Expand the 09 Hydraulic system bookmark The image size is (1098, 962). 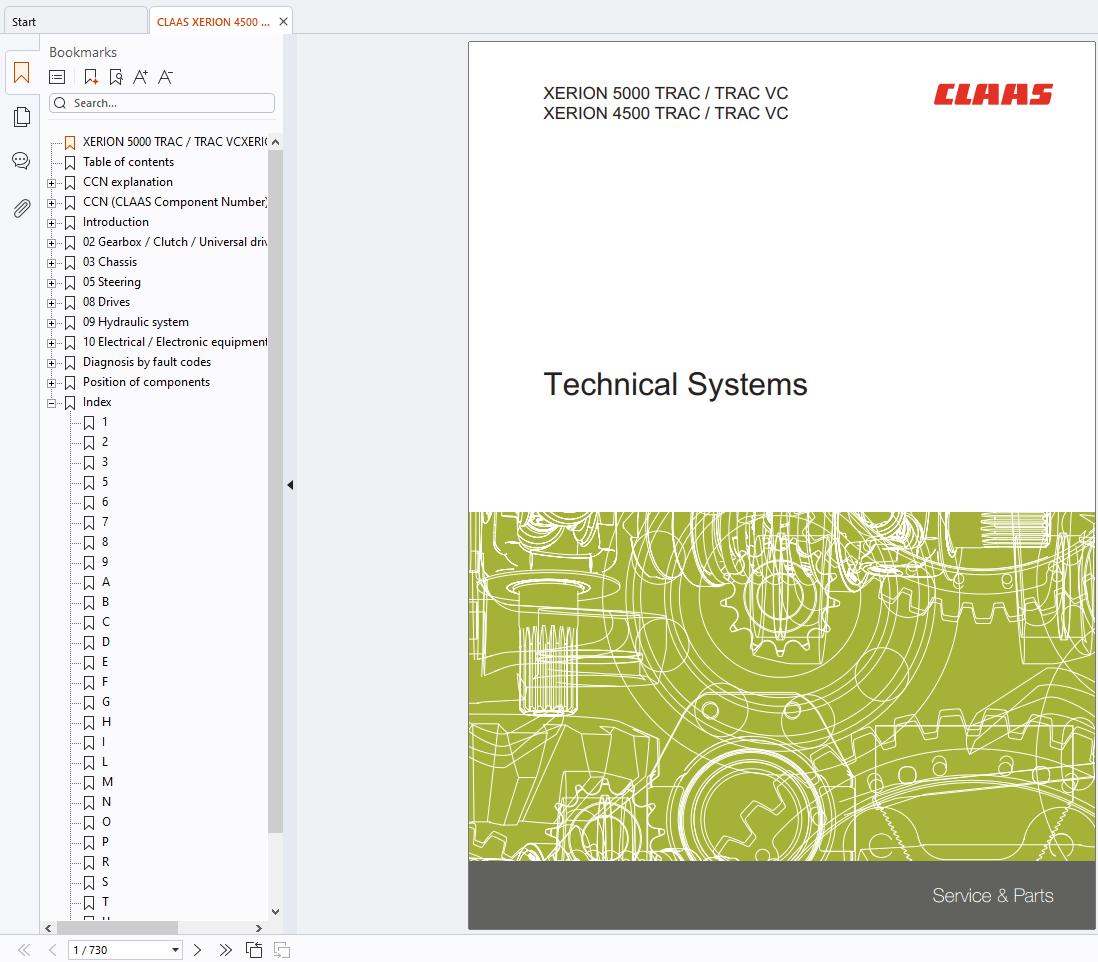pyautogui.click(x=52, y=323)
